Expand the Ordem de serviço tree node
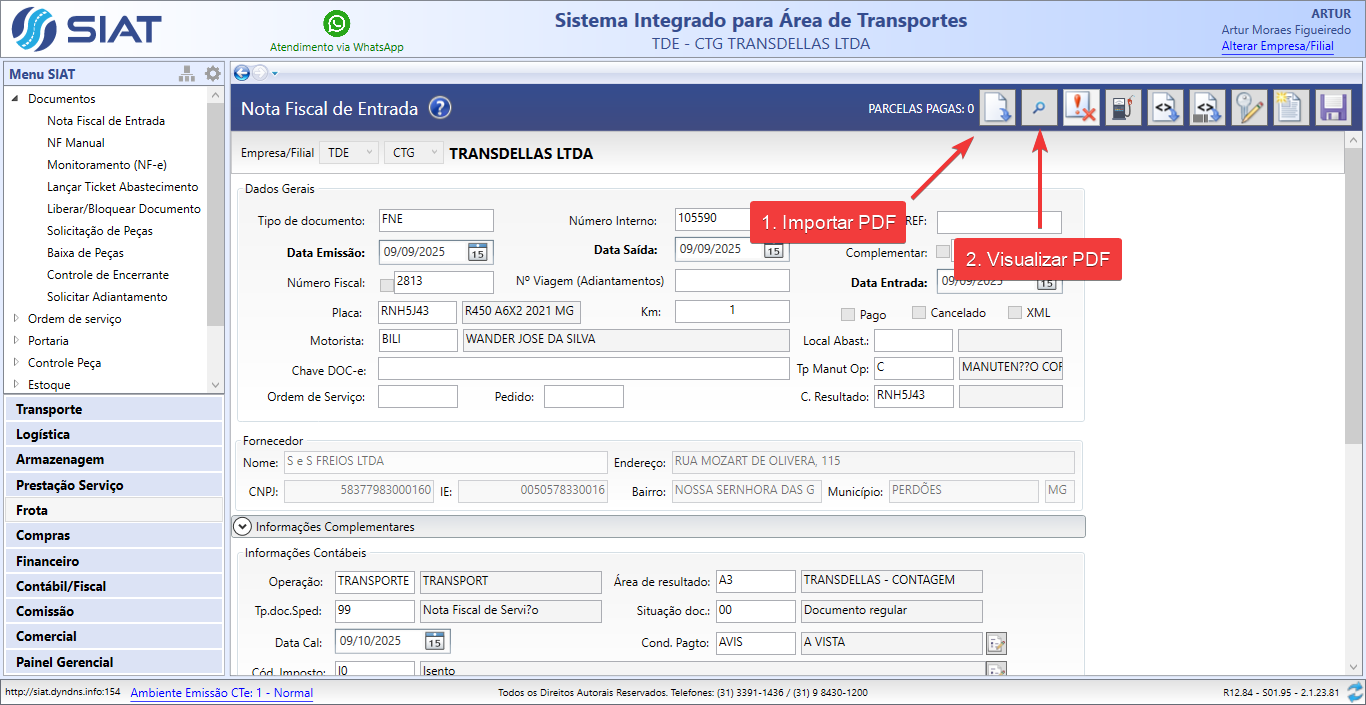1366x705 pixels. (16, 319)
